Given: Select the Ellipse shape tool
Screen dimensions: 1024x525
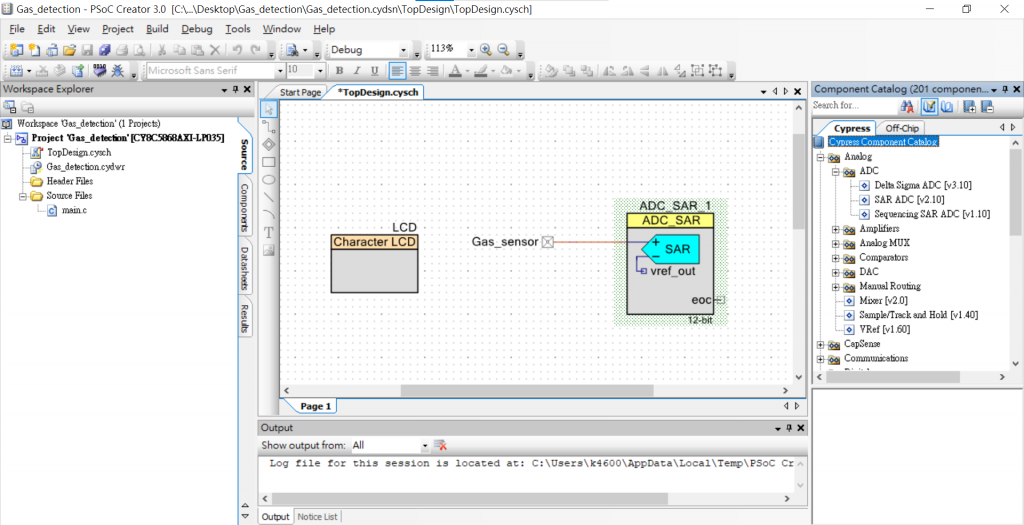Looking at the screenshot, I should [x=269, y=179].
